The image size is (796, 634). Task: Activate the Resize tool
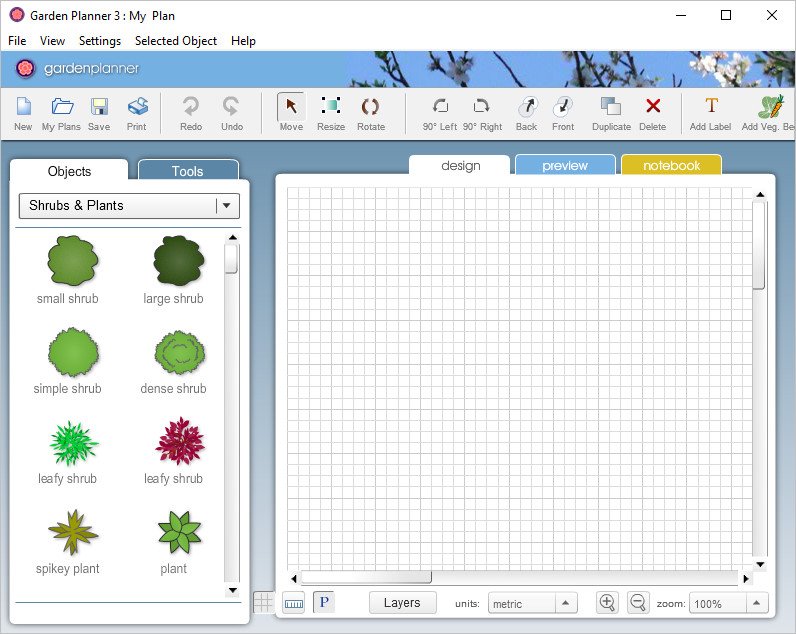pyautogui.click(x=331, y=112)
